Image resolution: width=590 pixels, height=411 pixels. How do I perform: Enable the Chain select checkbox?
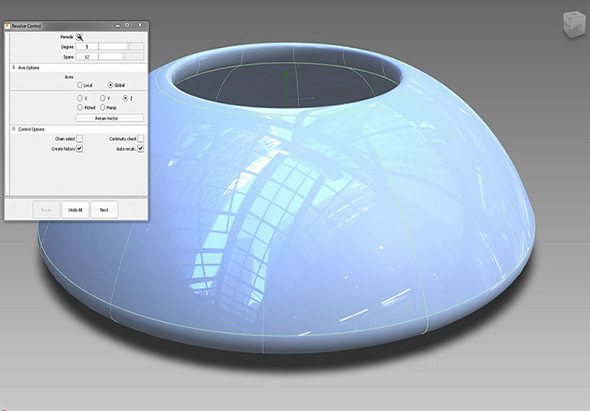pyautogui.click(x=79, y=139)
